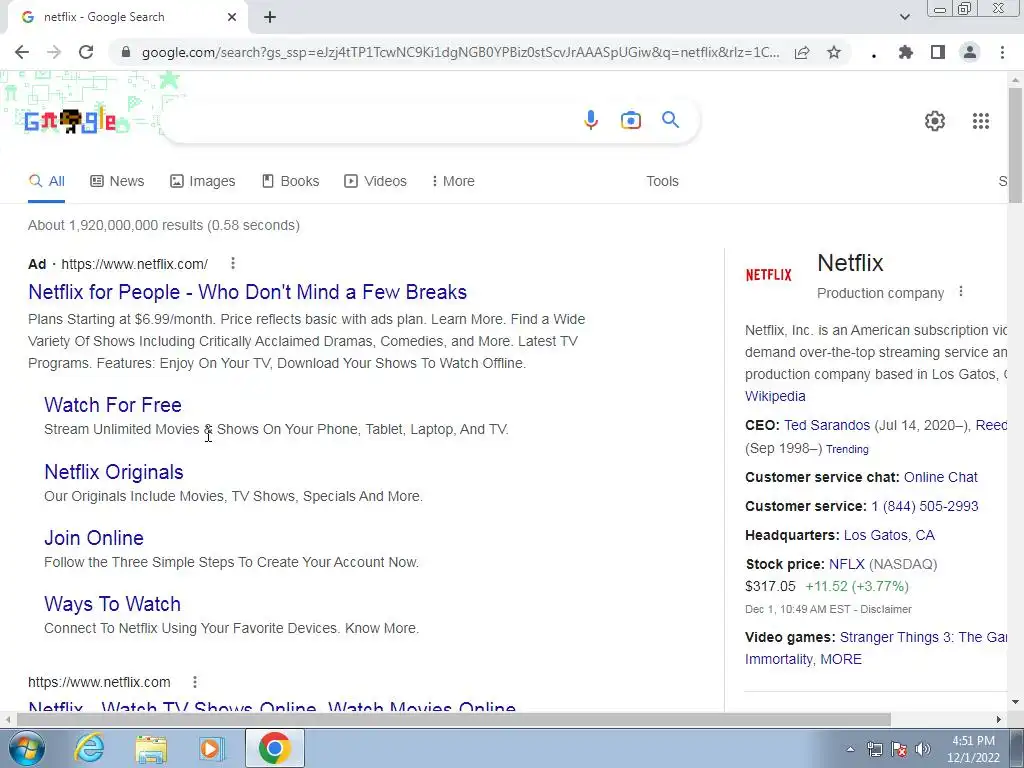Switch to the Images tab
1024x768 pixels.
pyautogui.click(x=202, y=182)
